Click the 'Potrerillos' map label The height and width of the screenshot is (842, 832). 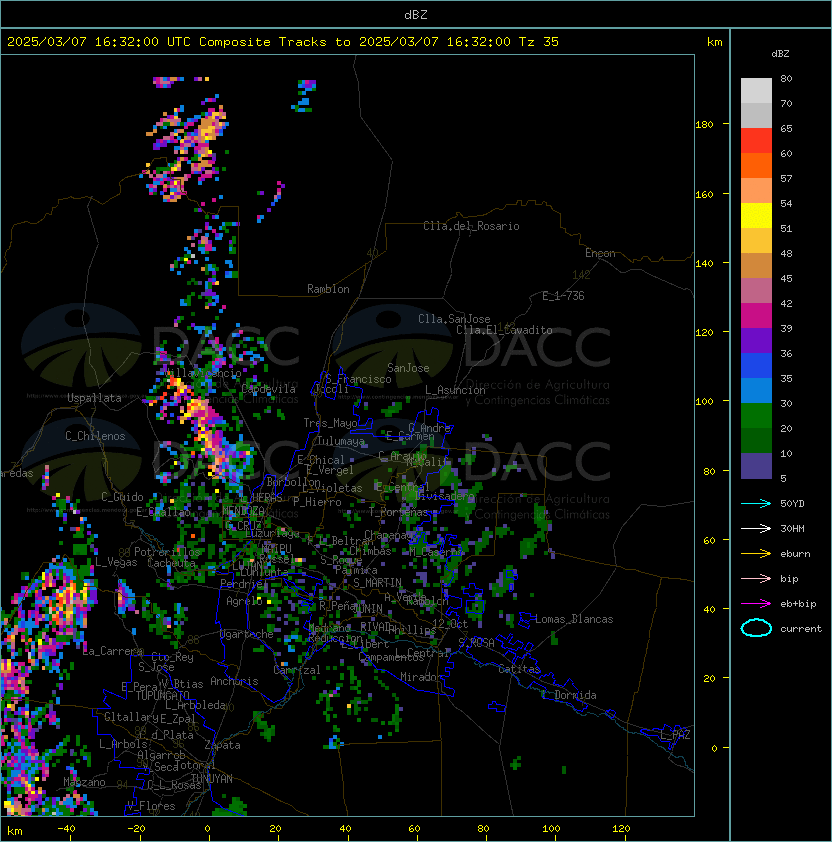[x=167, y=552]
